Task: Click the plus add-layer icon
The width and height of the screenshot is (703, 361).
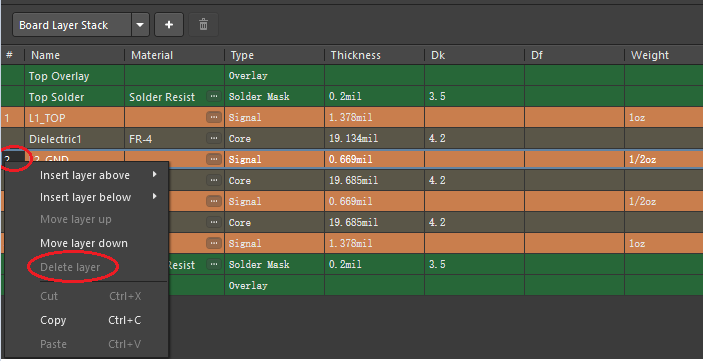Action: coord(169,25)
